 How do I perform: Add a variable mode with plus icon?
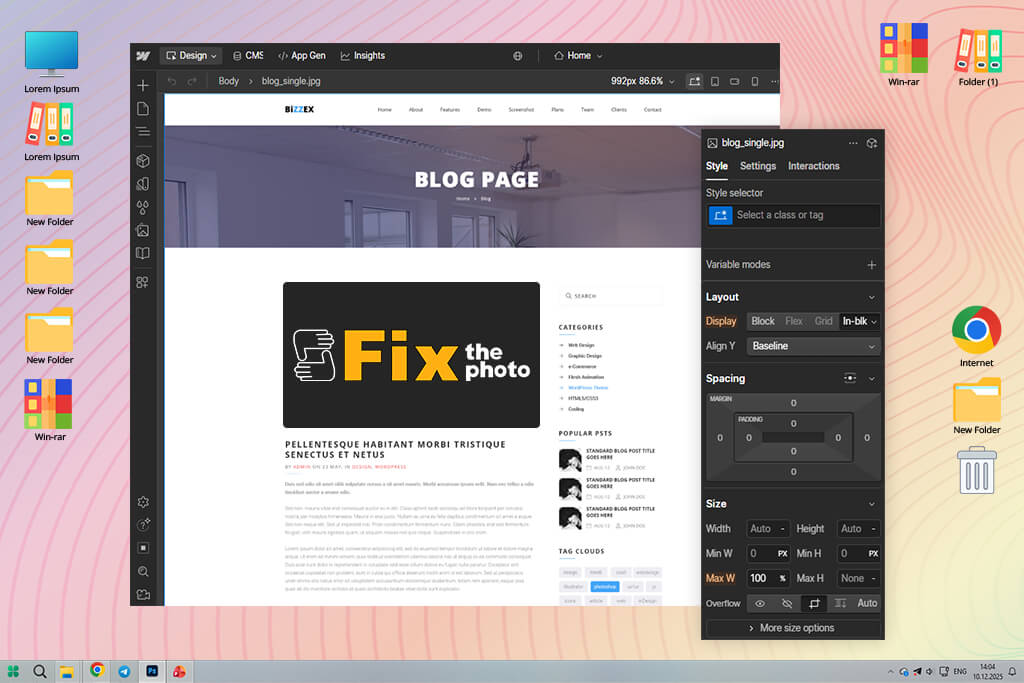872,265
